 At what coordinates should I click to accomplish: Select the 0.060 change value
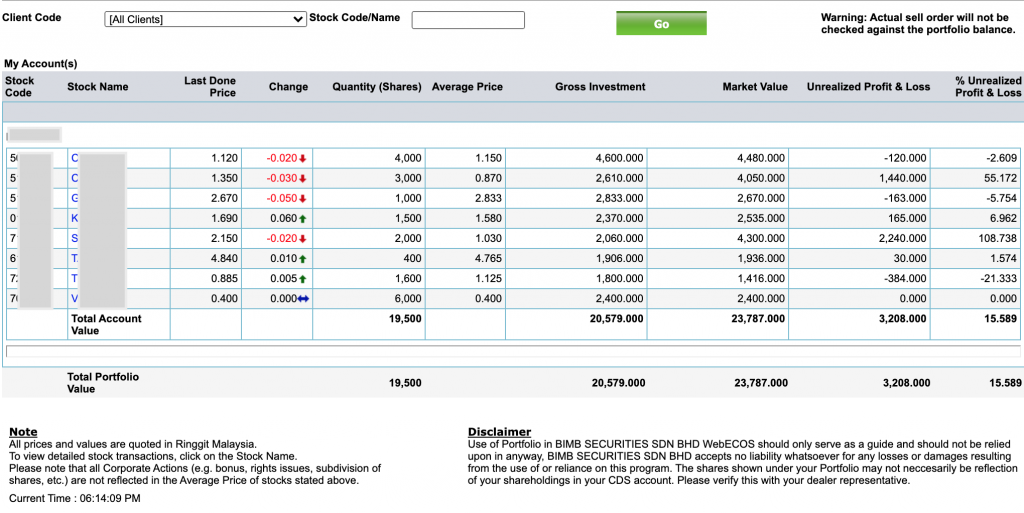[283, 219]
